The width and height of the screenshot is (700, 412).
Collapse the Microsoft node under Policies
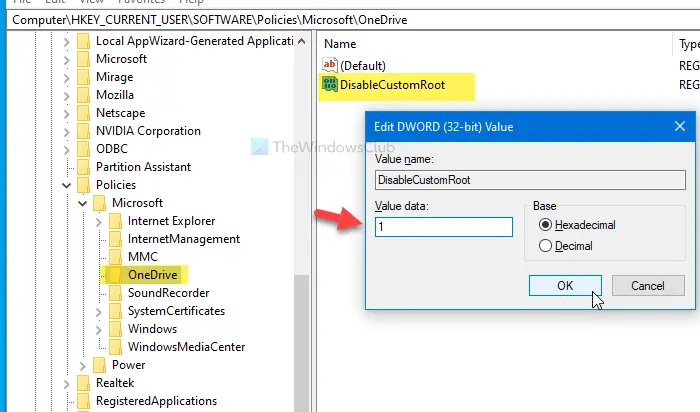(x=83, y=204)
